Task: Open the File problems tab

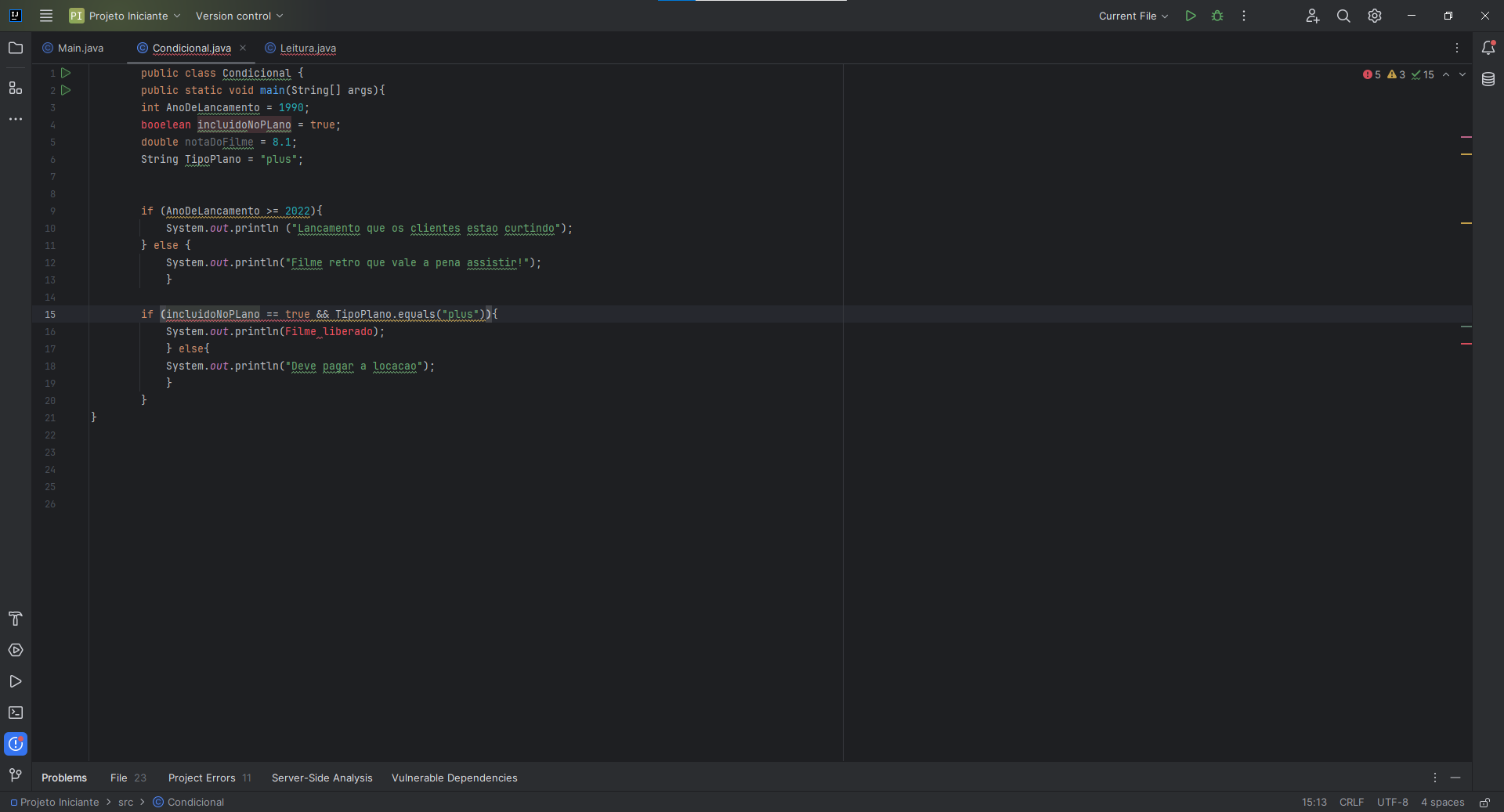Action: tap(128, 778)
